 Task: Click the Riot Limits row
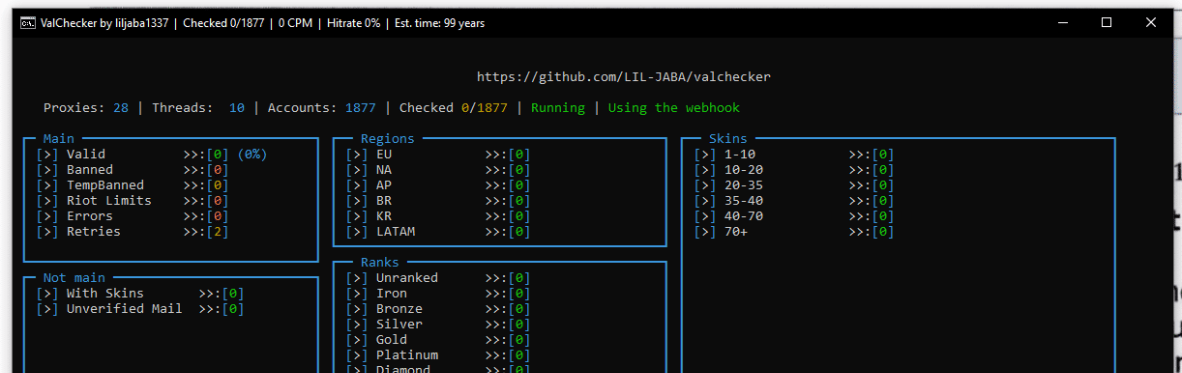[x=132, y=200]
